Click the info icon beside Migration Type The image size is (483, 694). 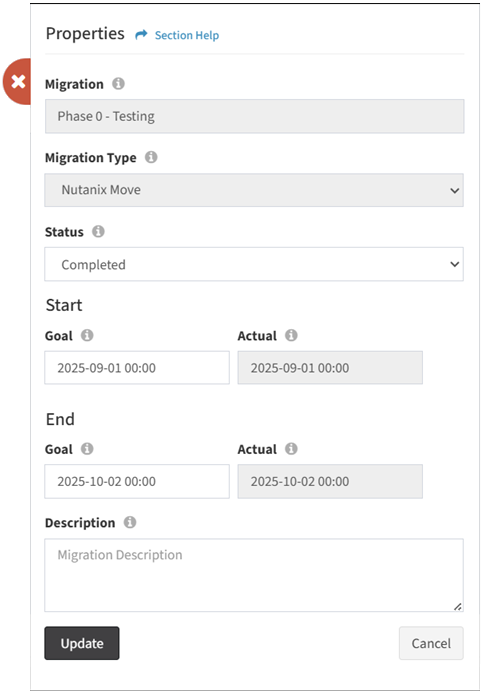coord(151,157)
